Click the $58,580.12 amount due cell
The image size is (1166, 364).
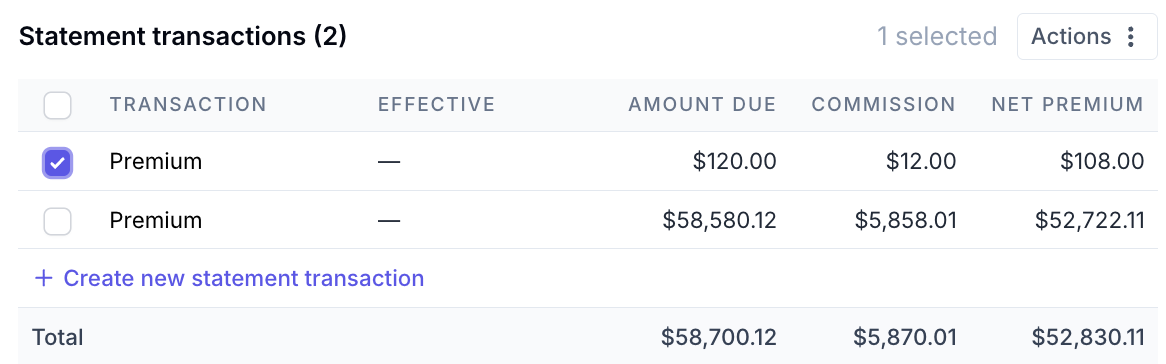(x=719, y=220)
